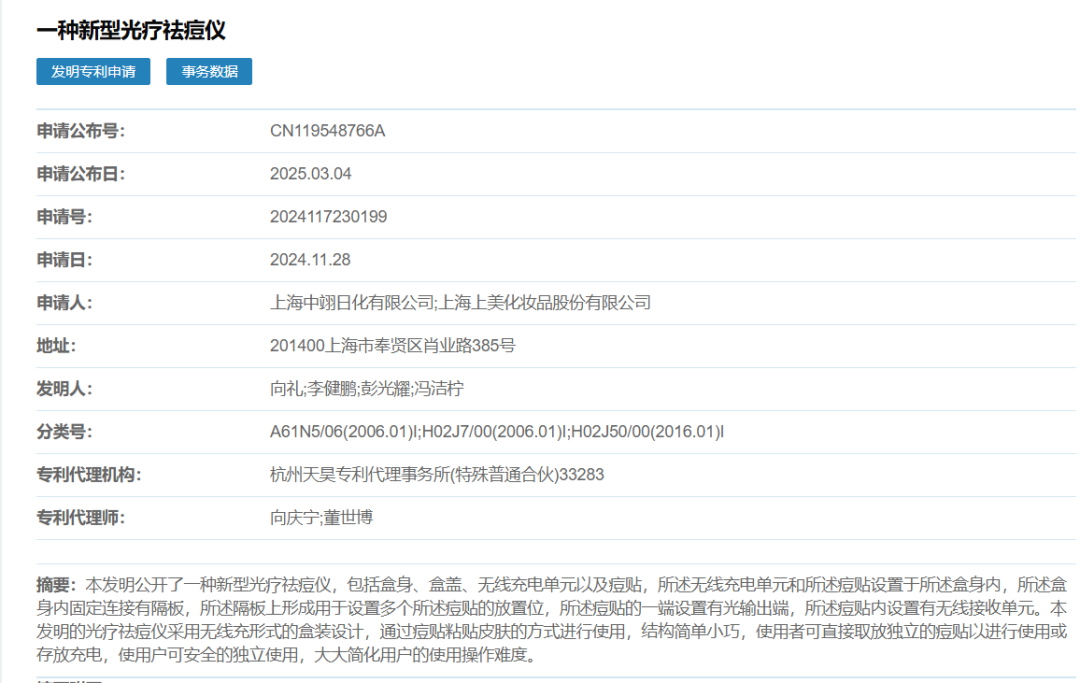Select the classification codes starting with A61N5/06
Image resolution: width=1080 pixels, height=683 pixels.
coord(497,432)
